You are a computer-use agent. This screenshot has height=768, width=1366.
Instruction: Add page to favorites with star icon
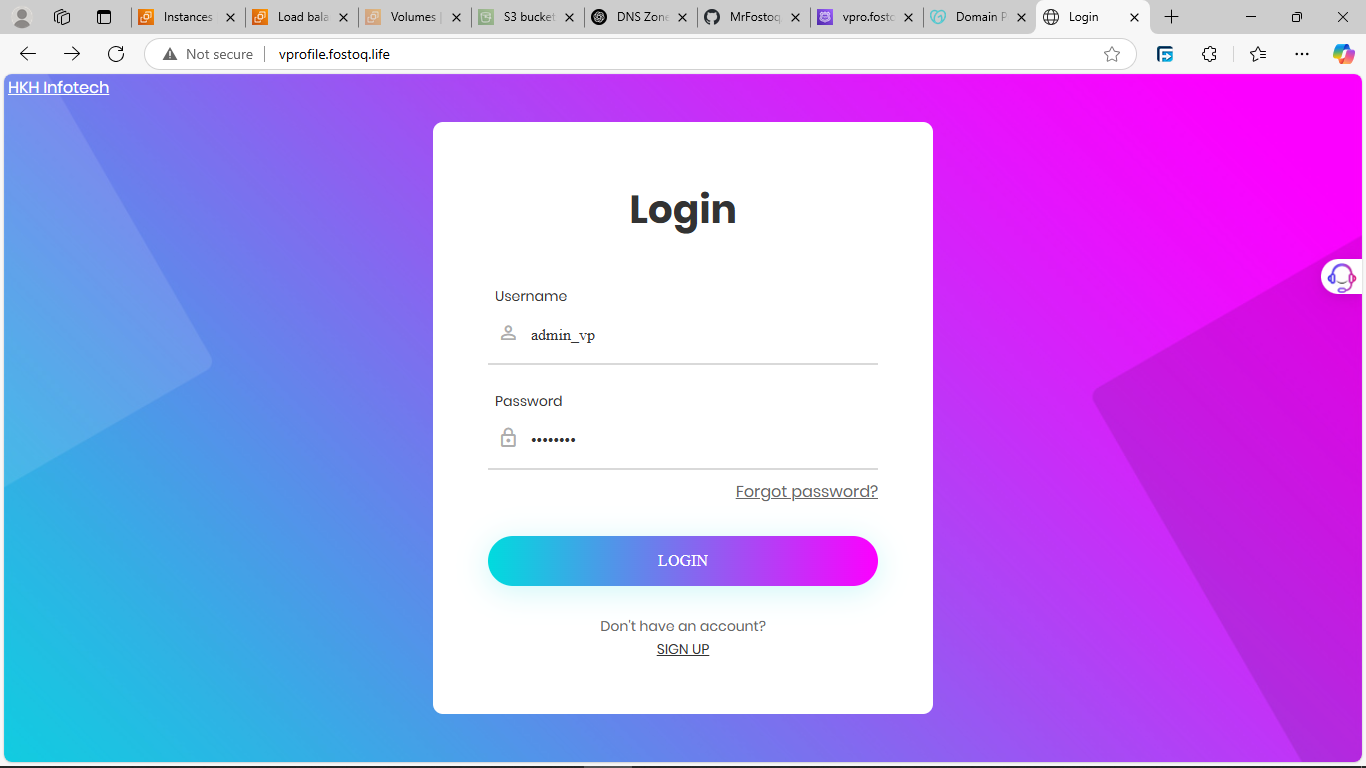click(x=1112, y=54)
